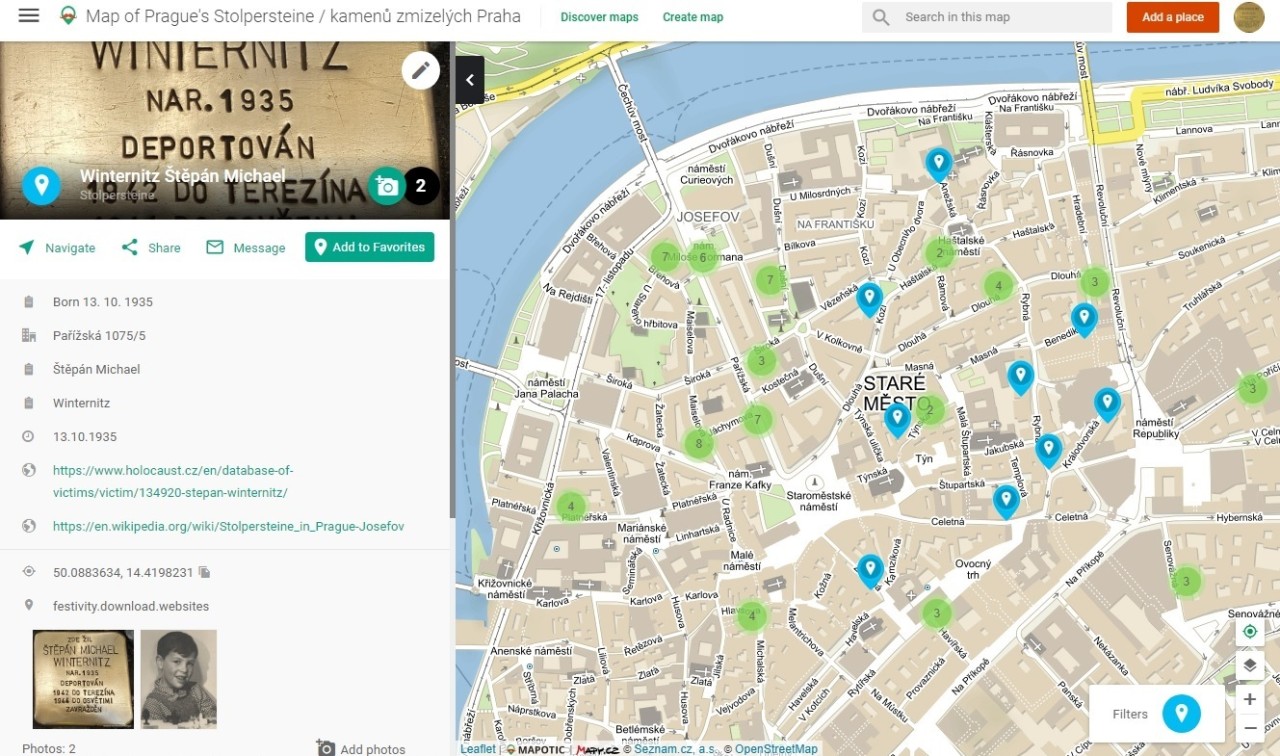Screen dimensions: 1280x756
Task: Select the map pin near Anežská
Action: [938, 164]
